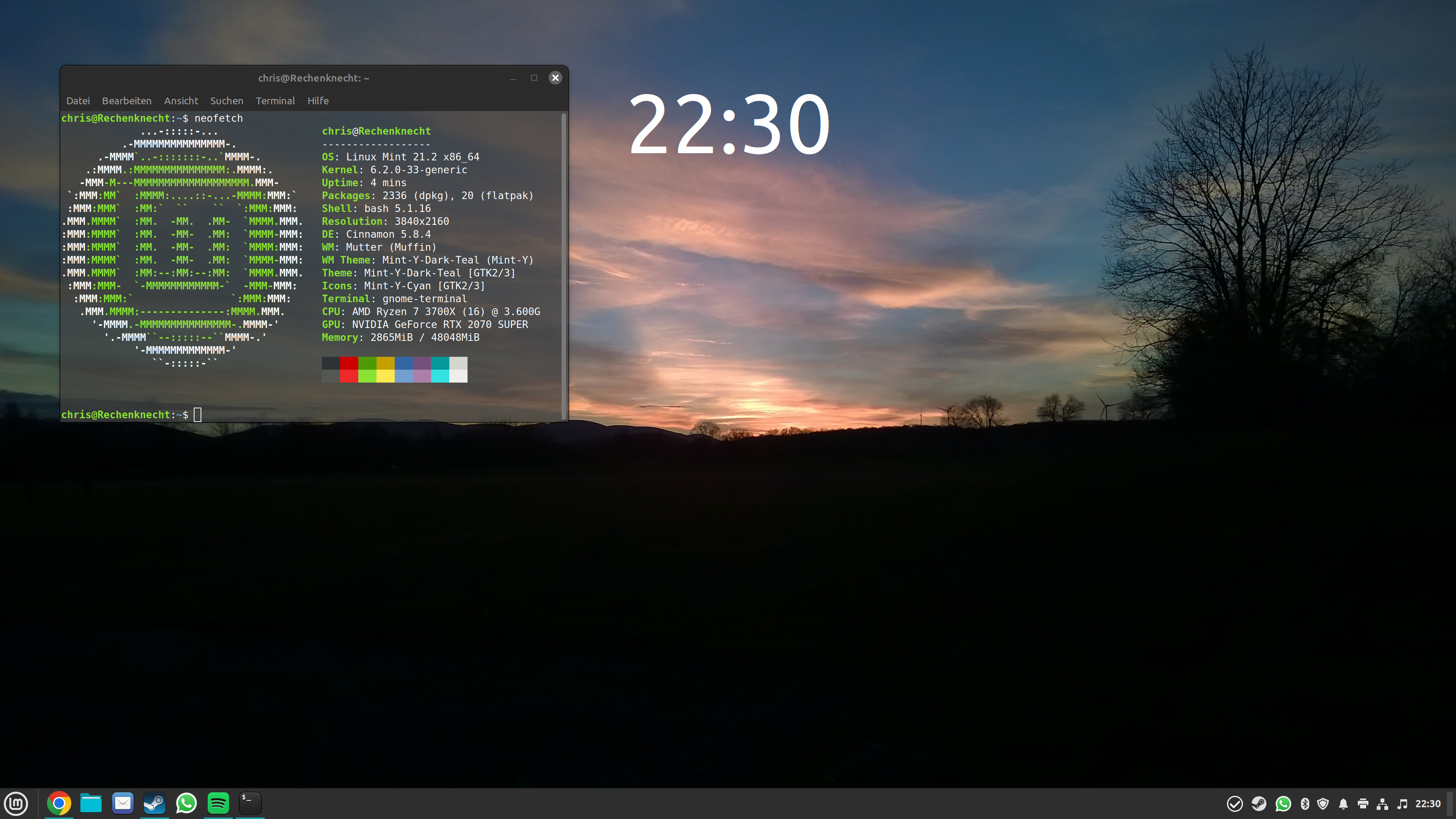1456x819 pixels.
Task: Open the Hilfe menu
Action: tap(318, 100)
